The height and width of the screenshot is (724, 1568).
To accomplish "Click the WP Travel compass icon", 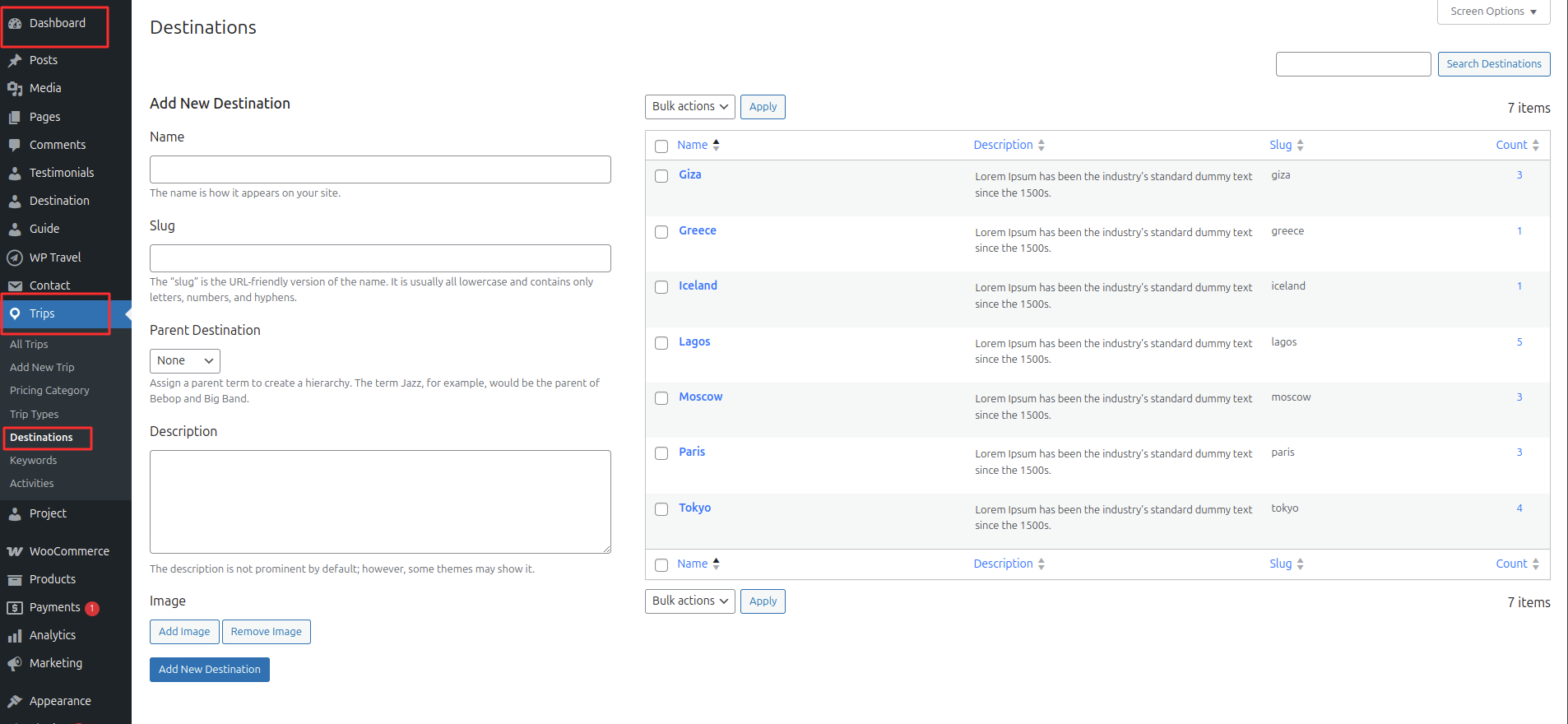I will (15, 258).
